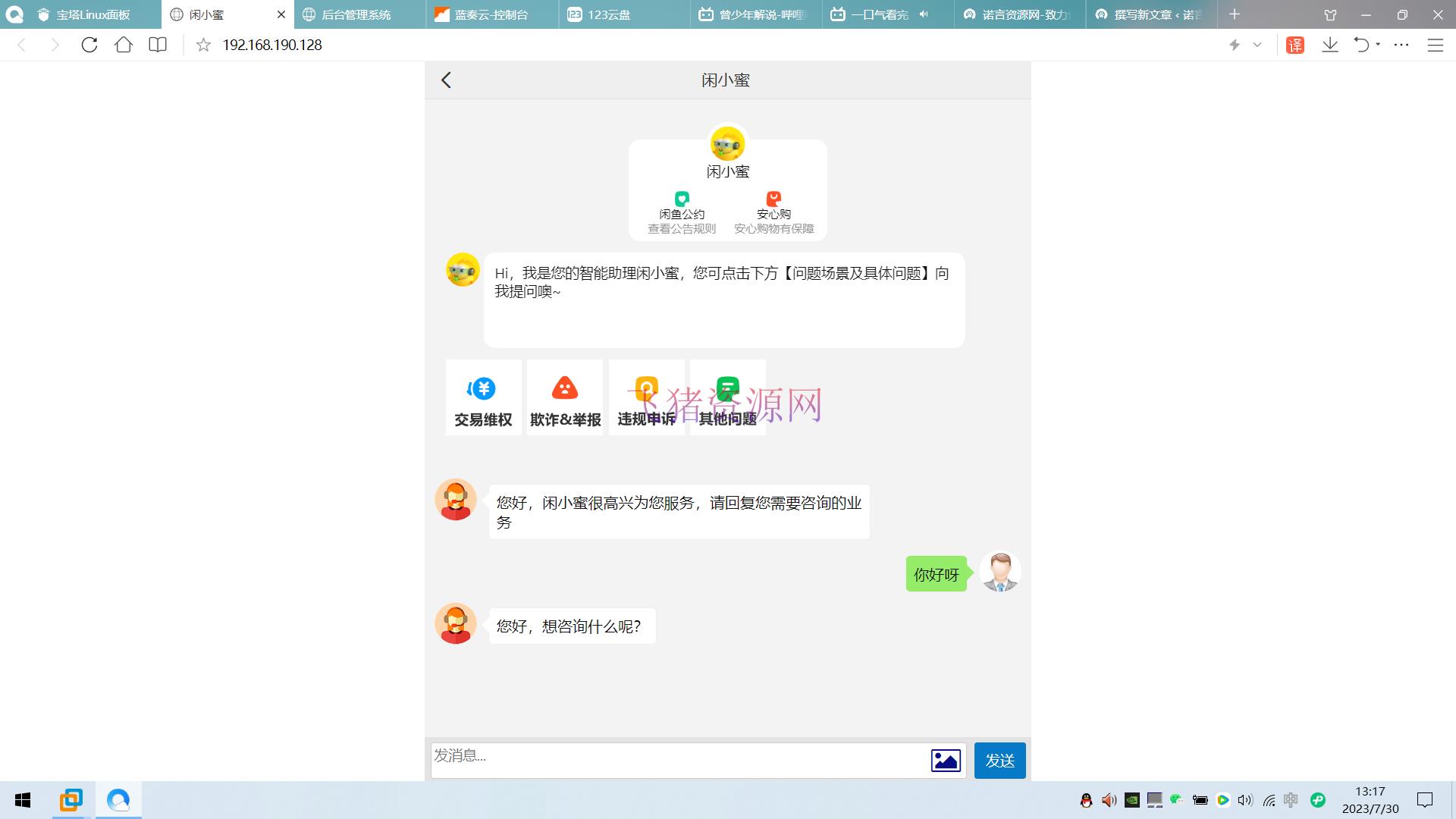Open the WeChat tray icon
Image resolution: width=1456 pixels, height=819 pixels.
pos(1177,799)
